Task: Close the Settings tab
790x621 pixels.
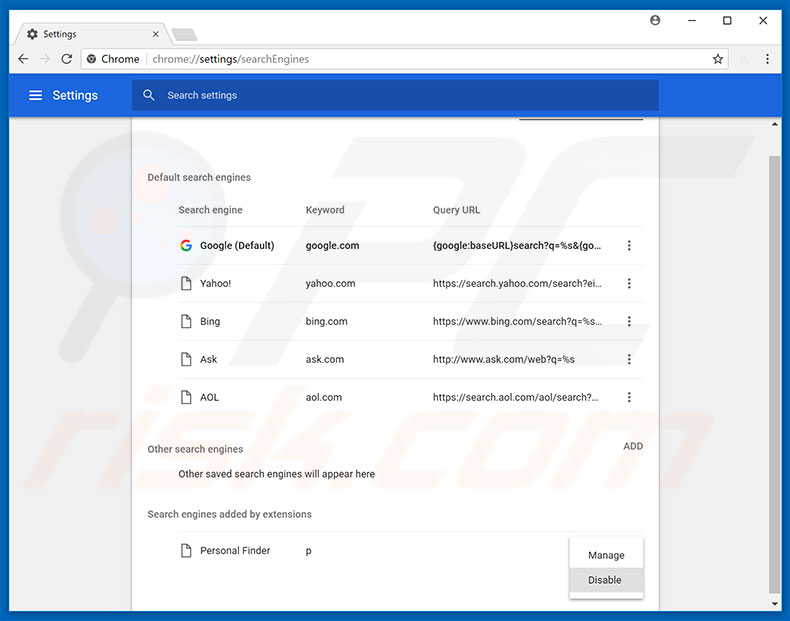Action: (155, 34)
